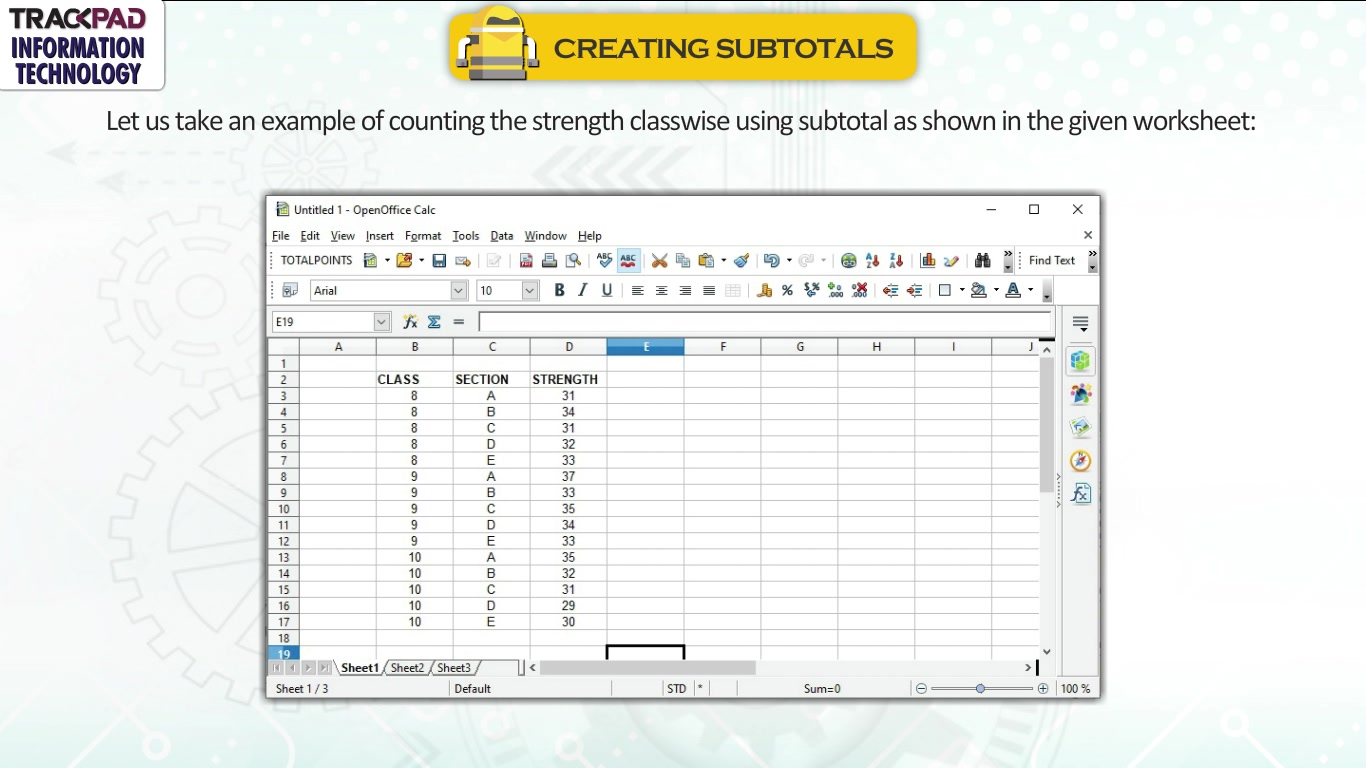Open Find & Replace binoculars icon
The image size is (1366, 768).
tap(983, 260)
